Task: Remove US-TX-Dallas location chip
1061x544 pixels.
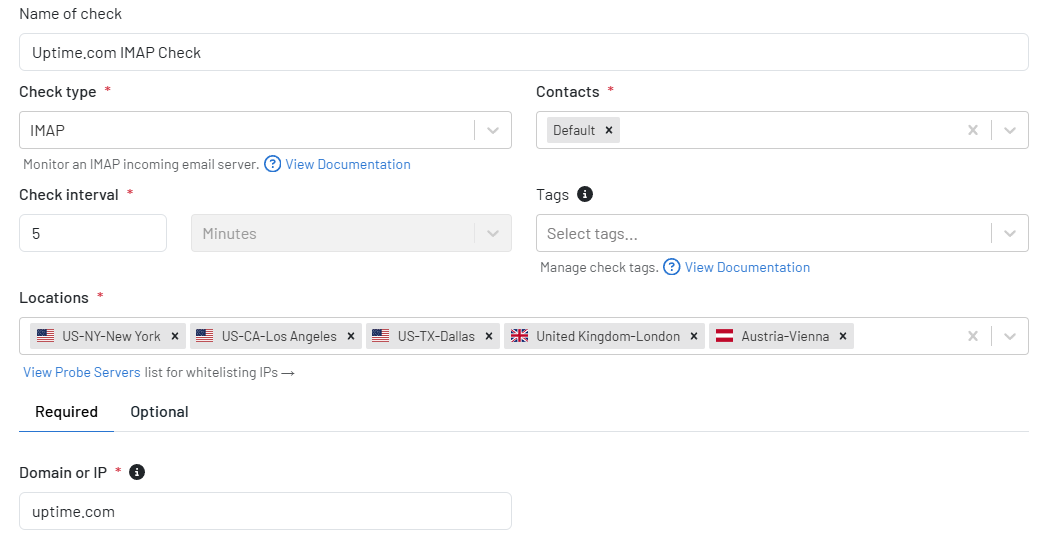Action: (489, 336)
